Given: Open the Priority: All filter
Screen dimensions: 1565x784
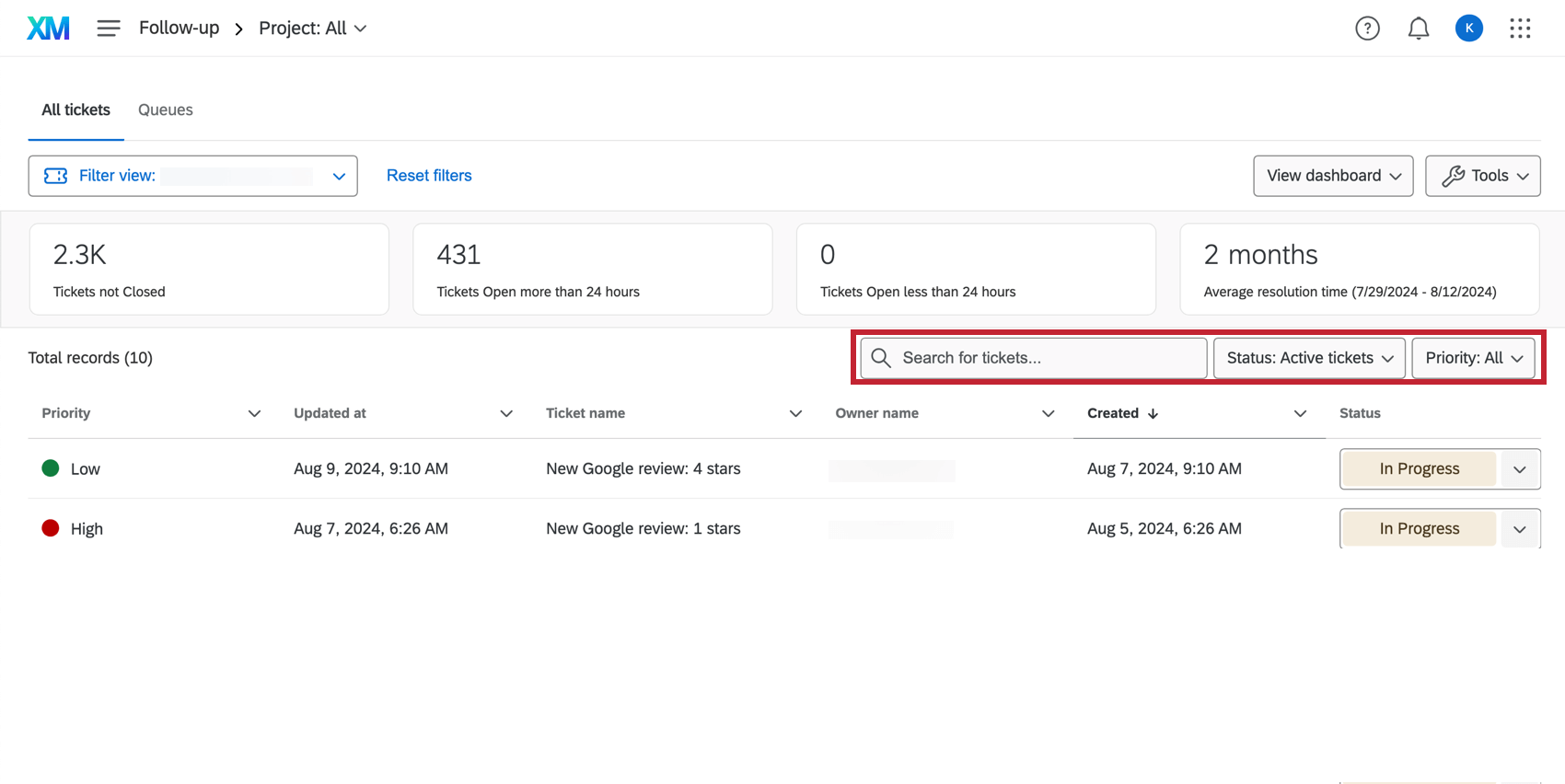Looking at the screenshot, I should [1473, 358].
